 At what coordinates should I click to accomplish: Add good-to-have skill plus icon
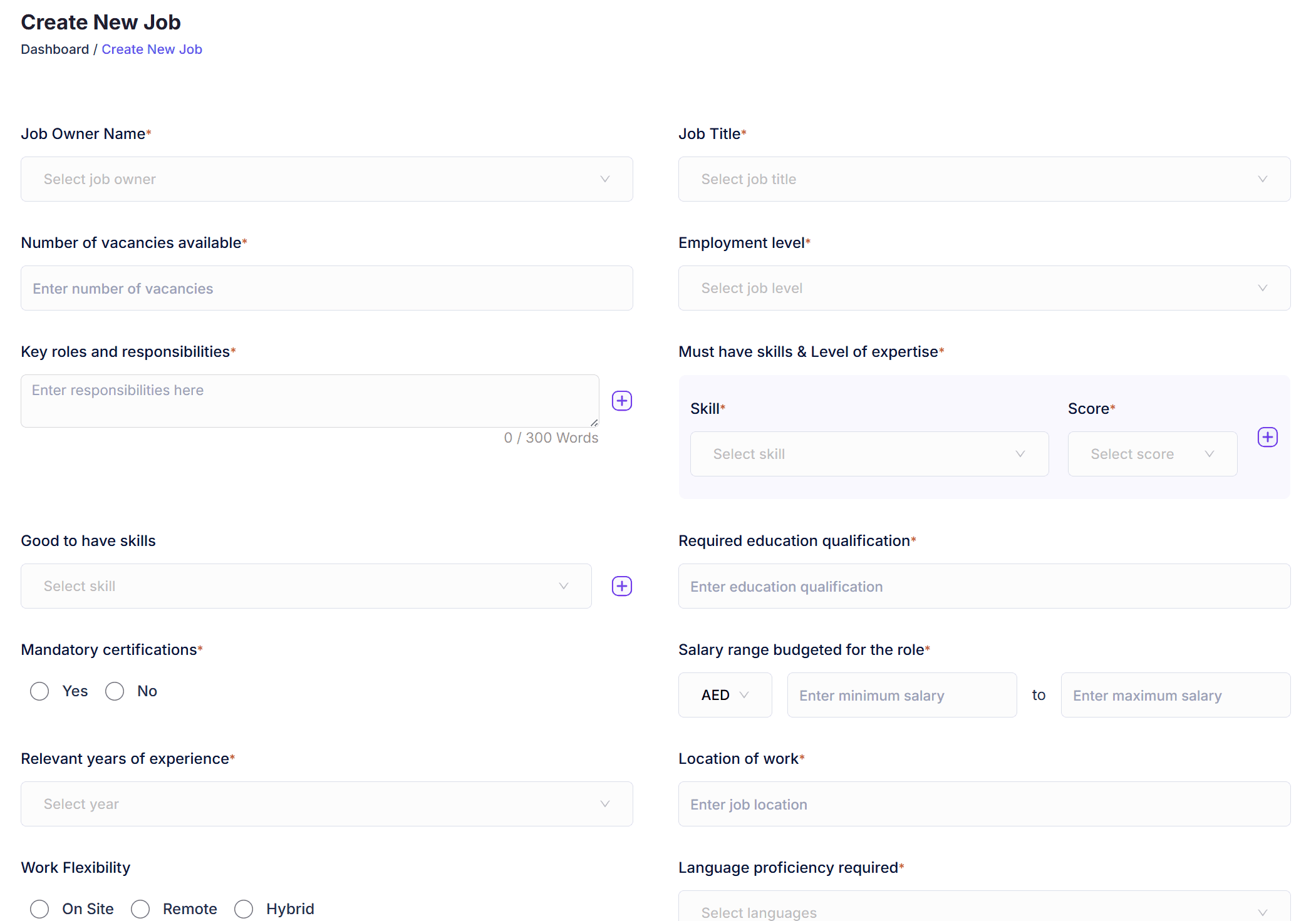tap(621, 586)
